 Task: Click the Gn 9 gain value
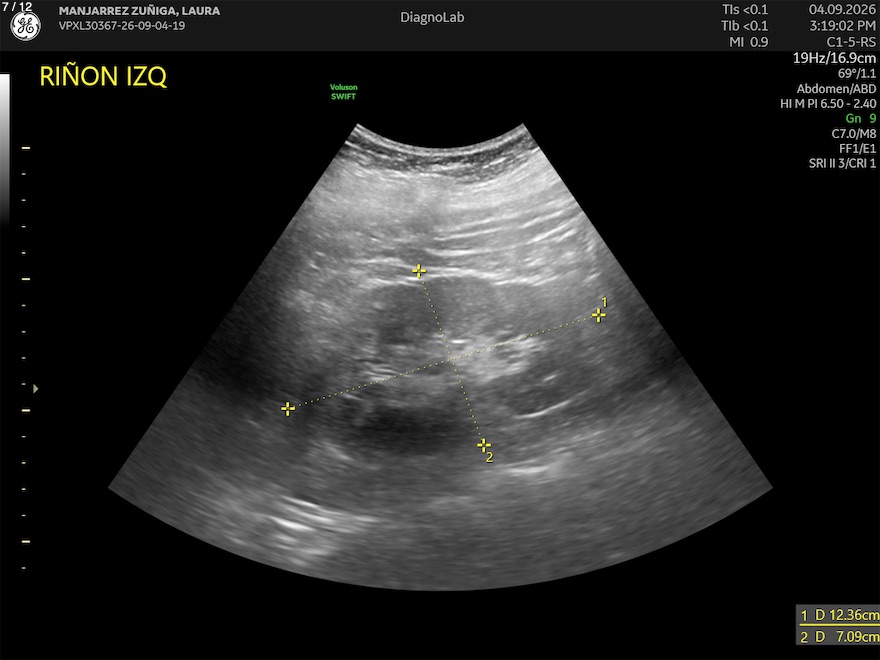(x=860, y=118)
